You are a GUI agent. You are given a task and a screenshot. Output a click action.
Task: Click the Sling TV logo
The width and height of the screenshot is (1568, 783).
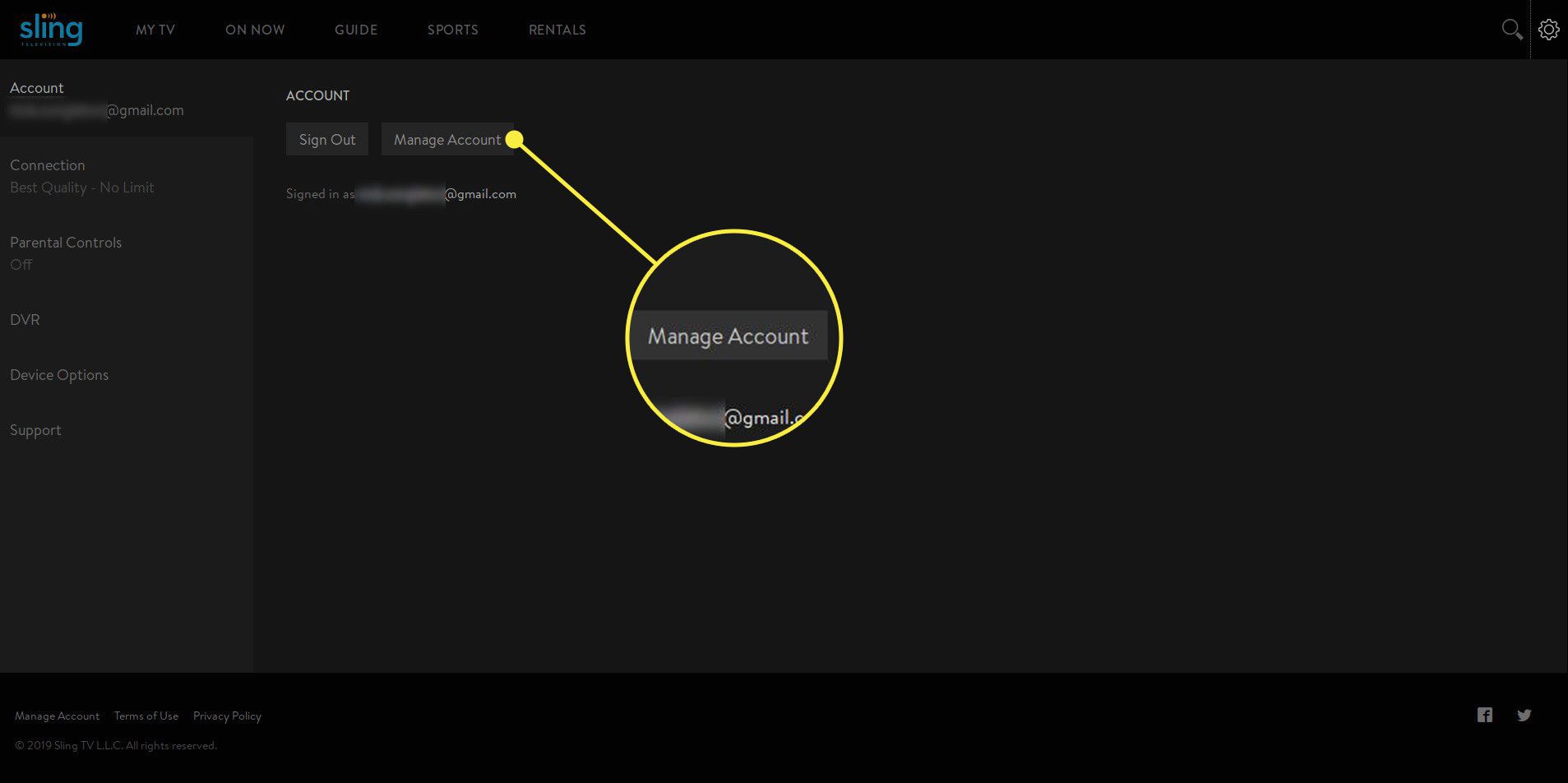coord(51,30)
